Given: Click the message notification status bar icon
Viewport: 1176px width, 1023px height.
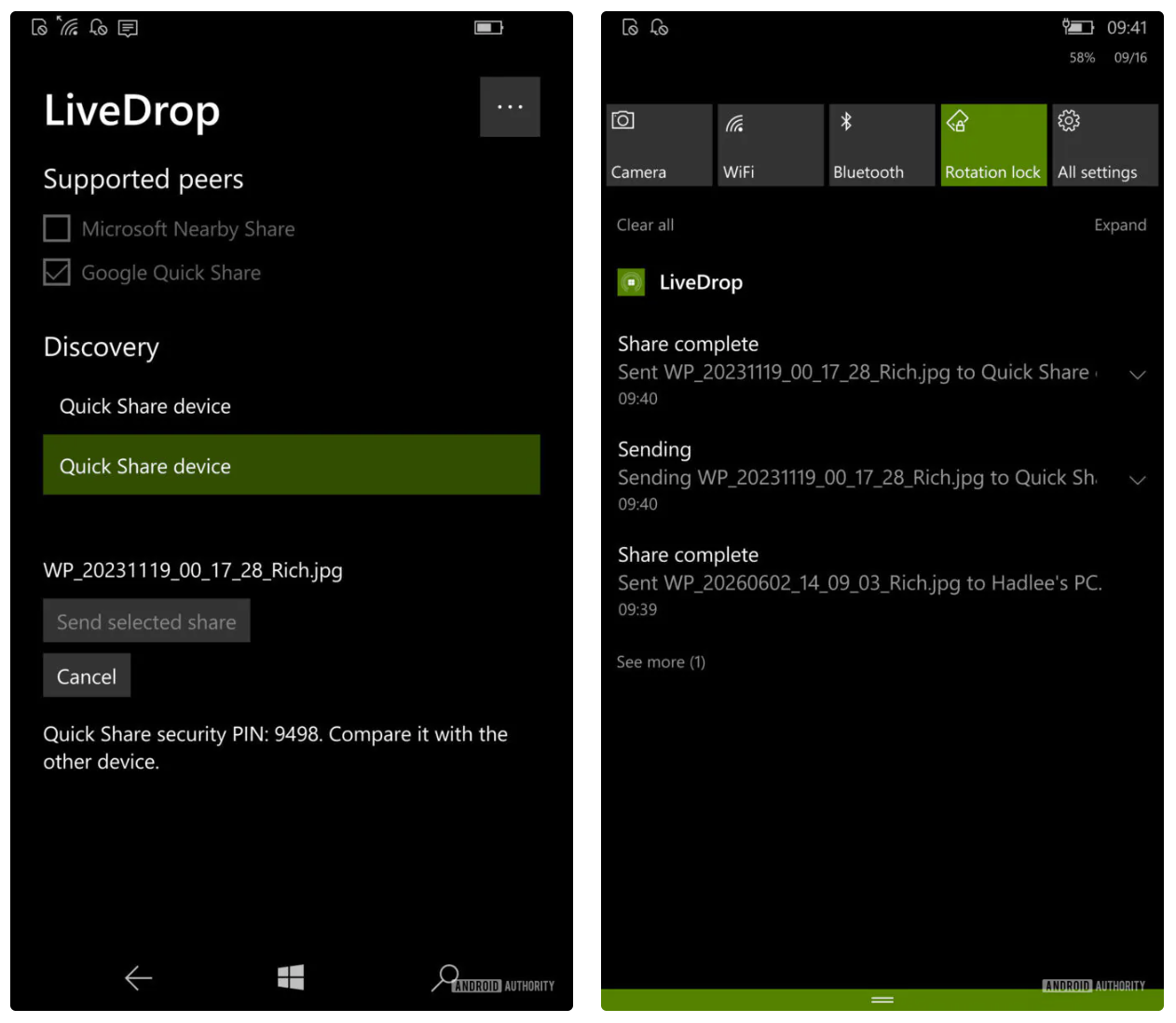Looking at the screenshot, I should (x=128, y=28).
